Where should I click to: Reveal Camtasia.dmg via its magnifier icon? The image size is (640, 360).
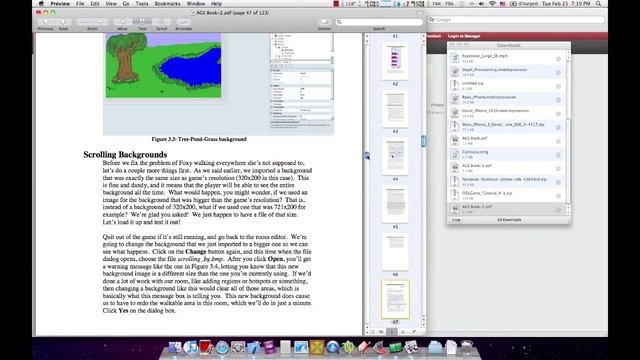[x=558, y=155]
